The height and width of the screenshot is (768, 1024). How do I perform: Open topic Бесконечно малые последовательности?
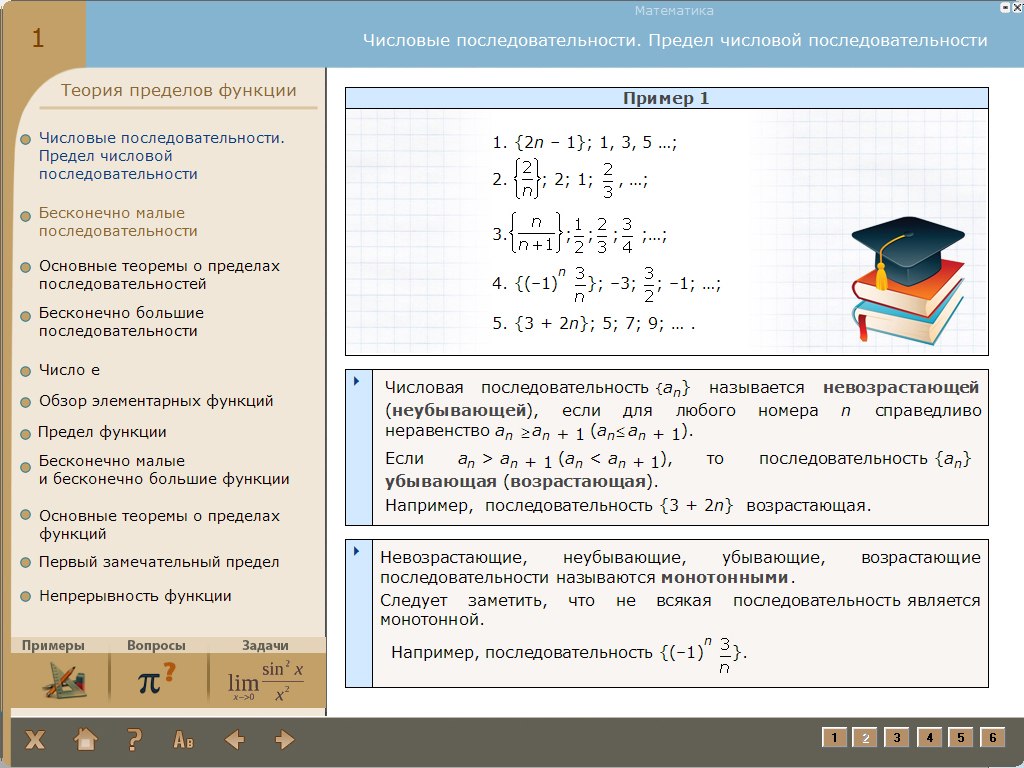tap(112, 222)
